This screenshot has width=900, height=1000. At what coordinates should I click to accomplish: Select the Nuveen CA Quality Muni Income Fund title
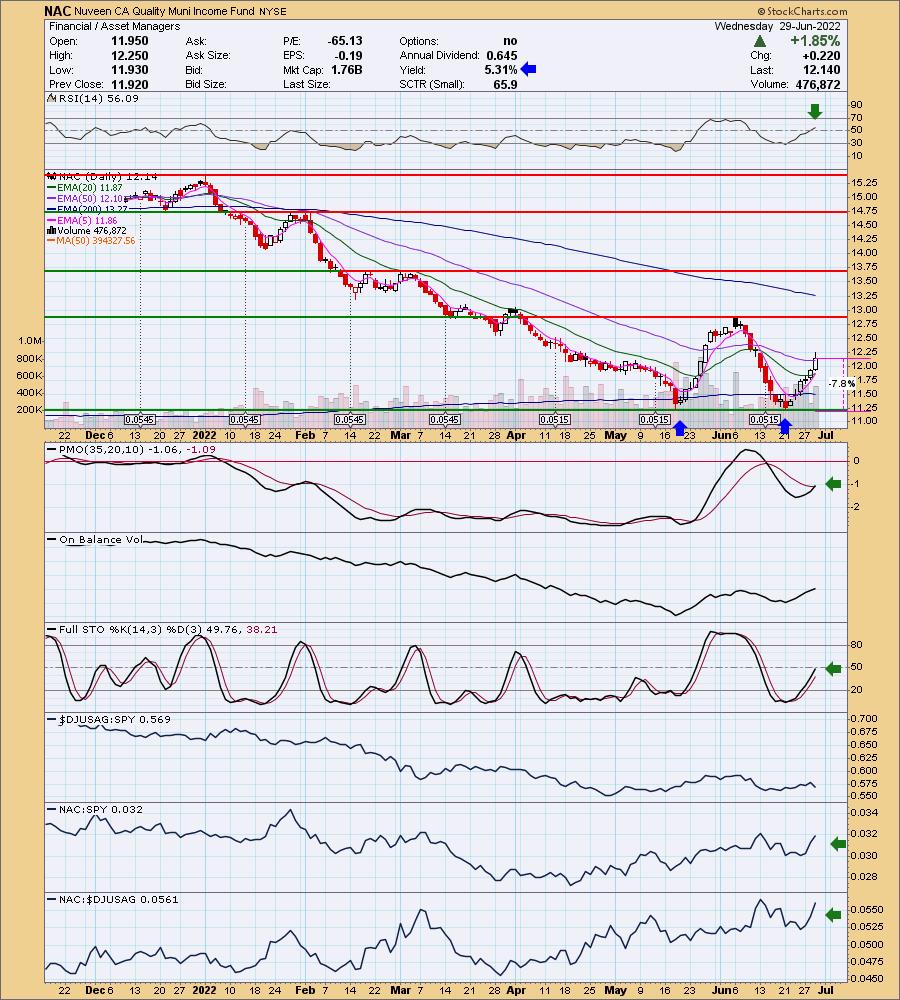pyautogui.click(x=165, y=11)
